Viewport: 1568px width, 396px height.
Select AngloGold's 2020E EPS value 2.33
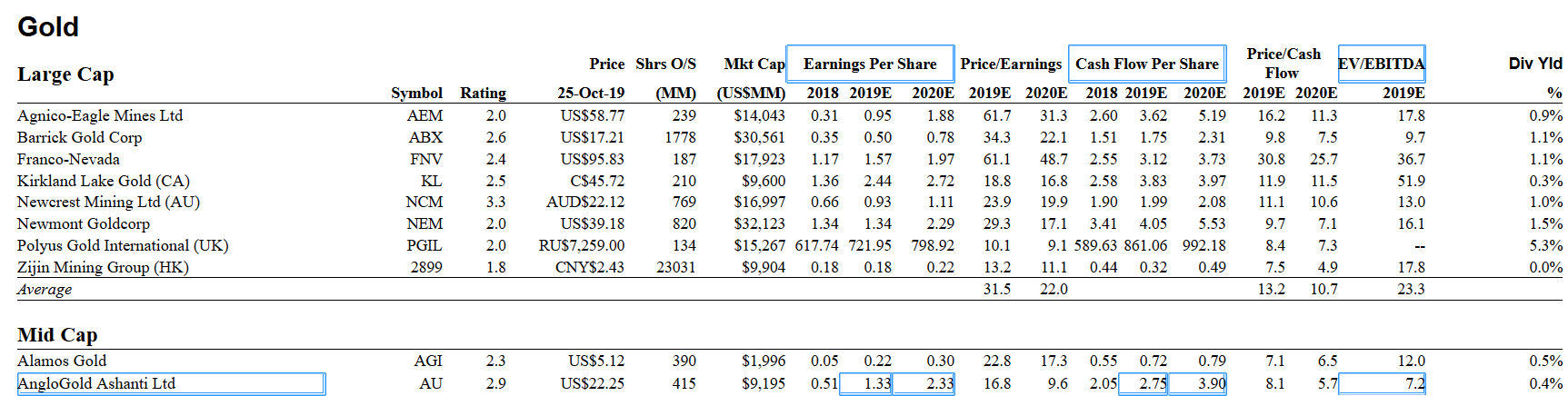(924, 383)
